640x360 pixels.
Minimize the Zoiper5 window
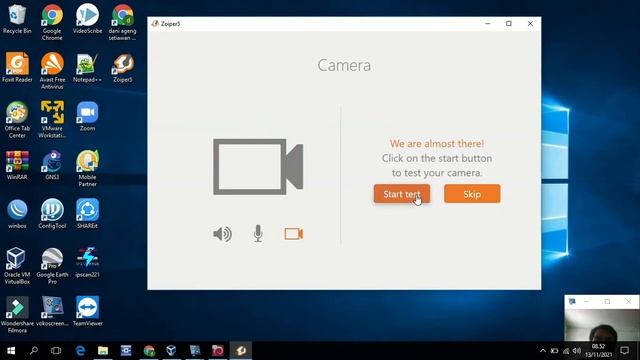tap(487, 24)
